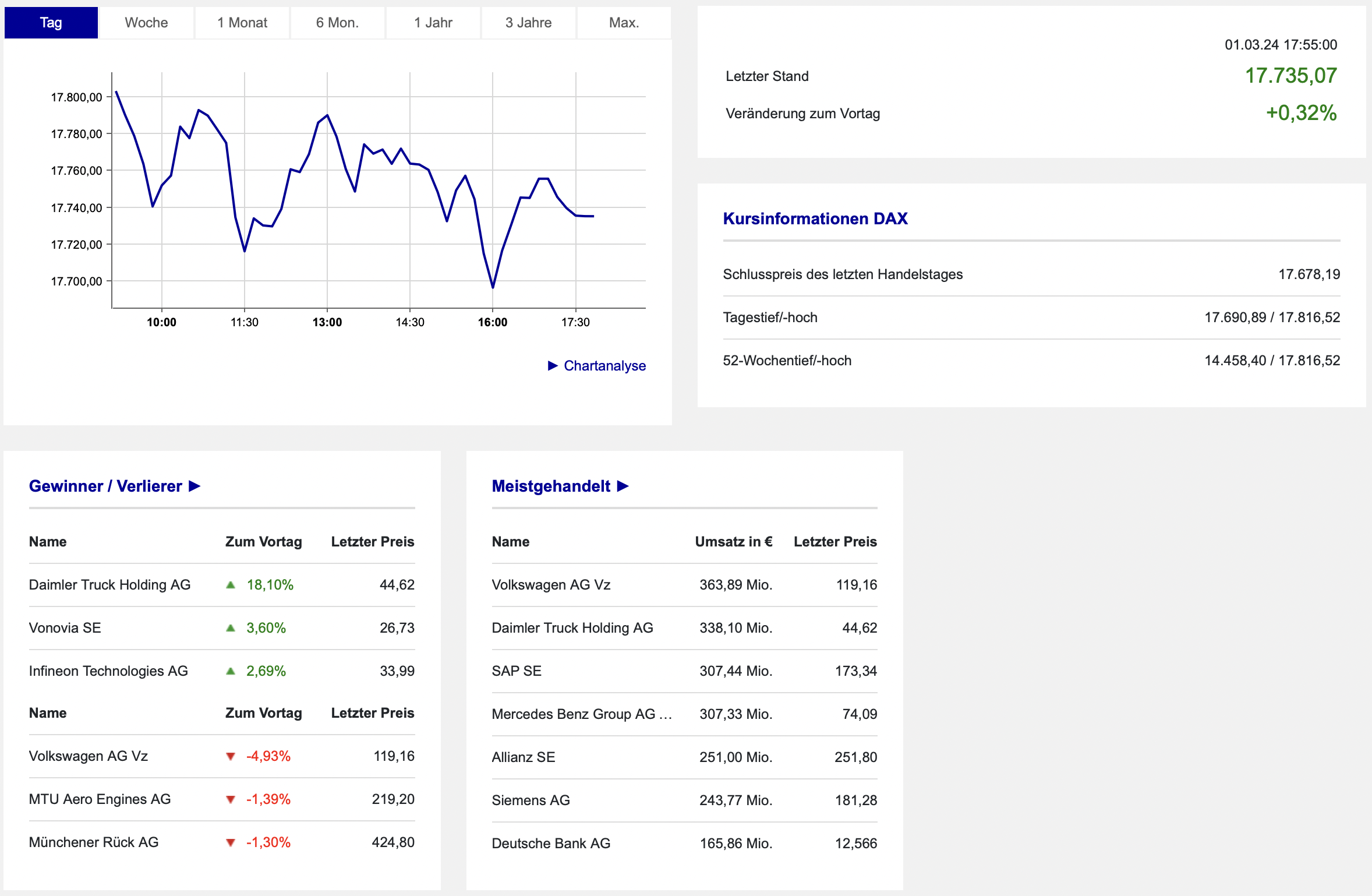Open the Max. chart range
The height and width of the screenshot is (896, 1372).
click(x=624, y=23)
